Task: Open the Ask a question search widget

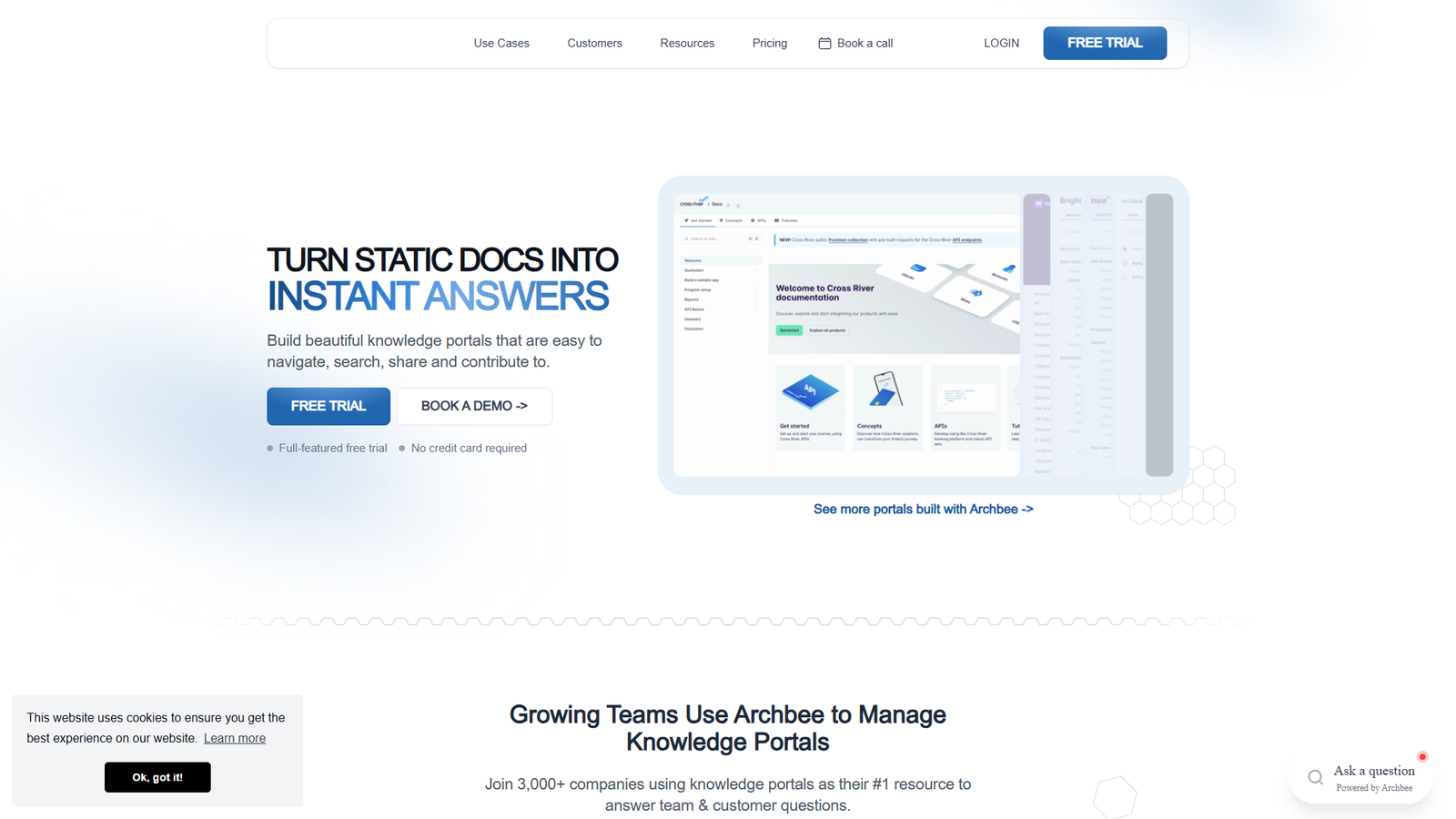Action: (x=1361, y=777)
